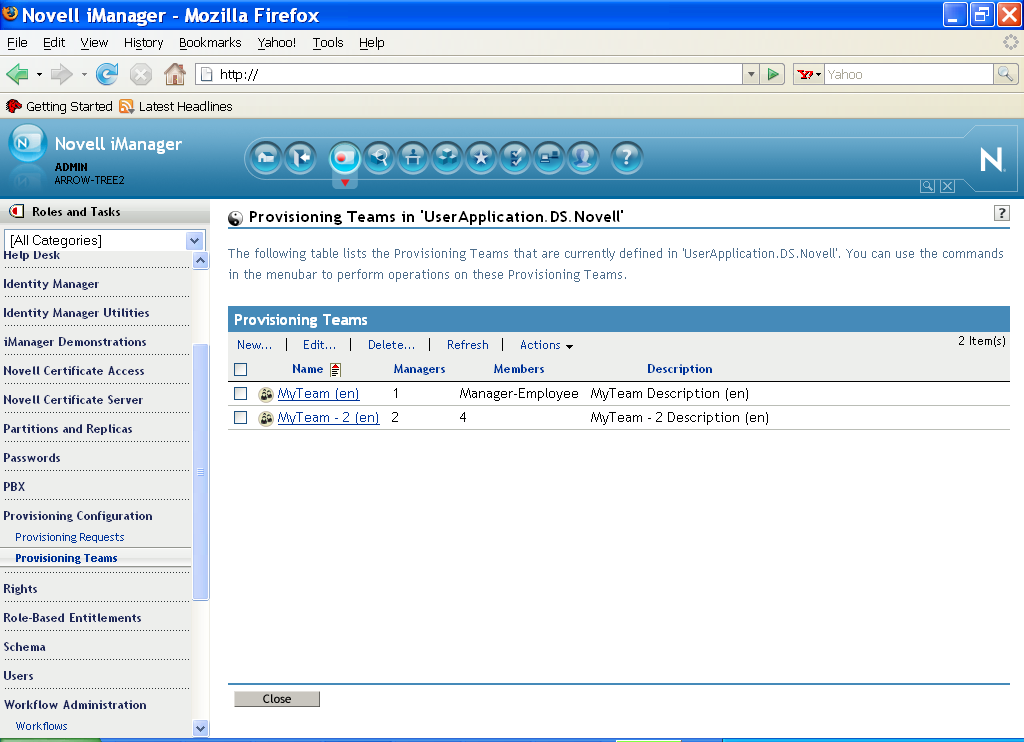Click the green Go arrow button

tap(773, 74)
